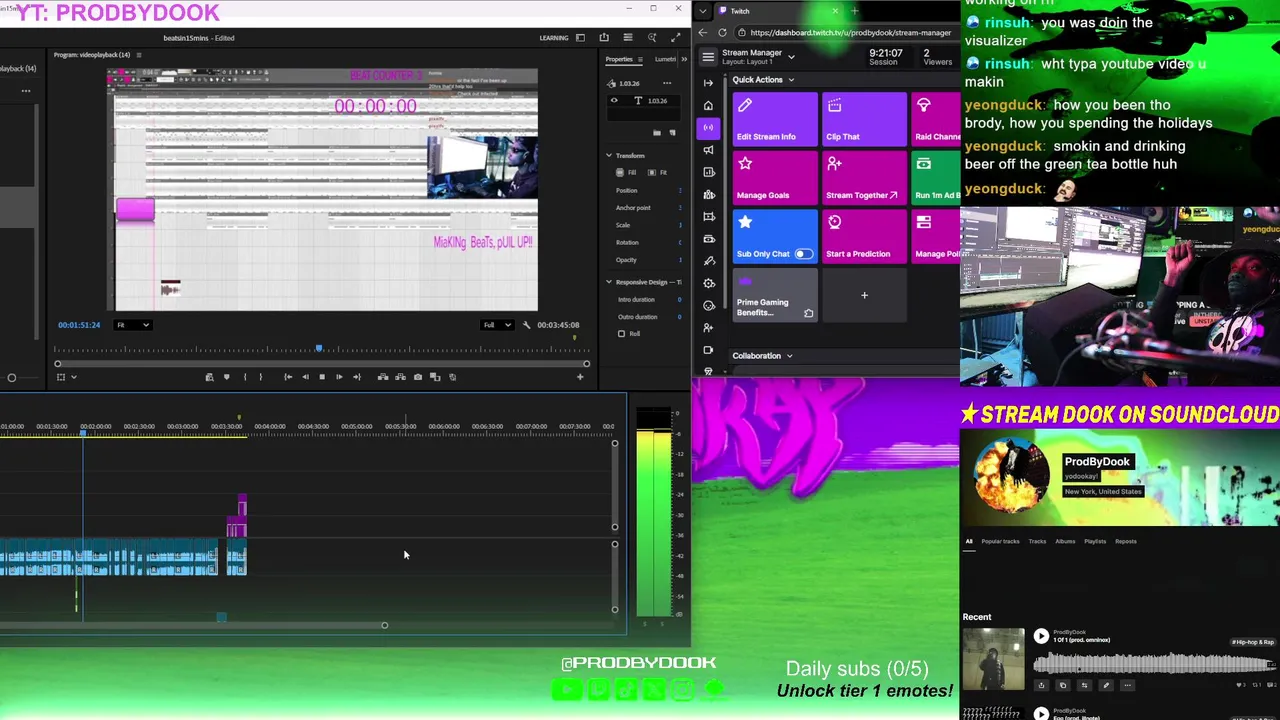Reload the Twitch dashboard page
Screen dimensions: 1280x720
pos(722,33)
